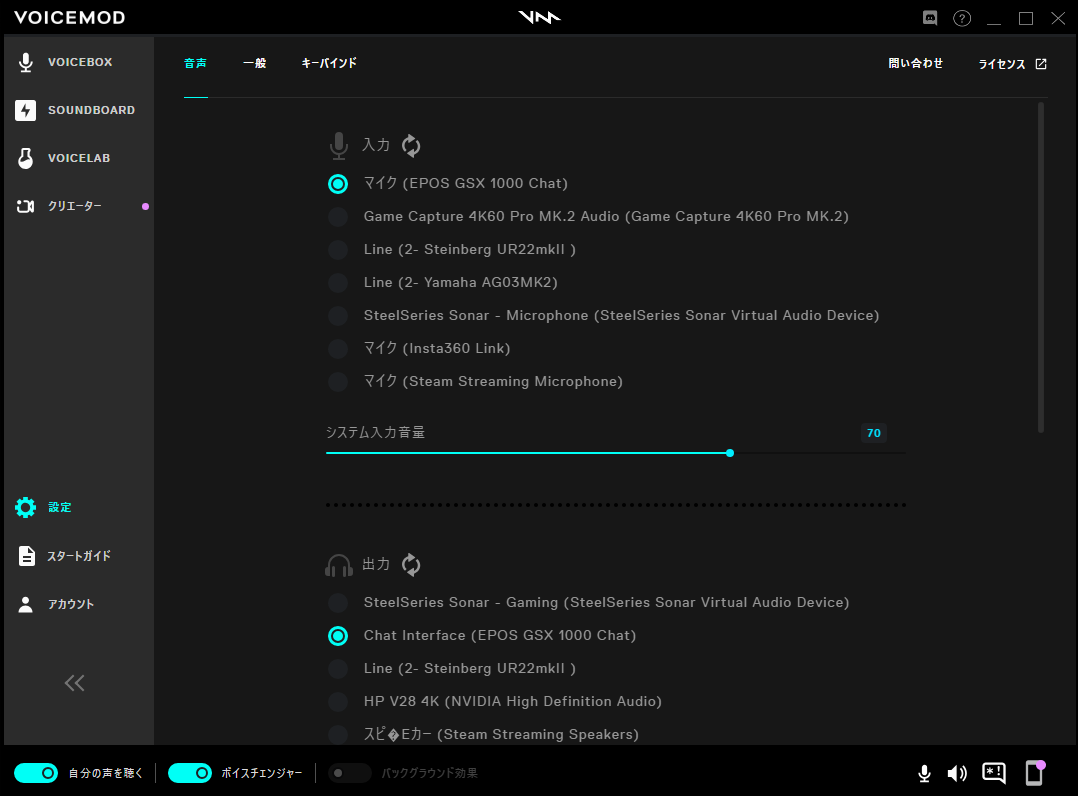This screenshot has height=796, width=1078.
Task: Select HP V28 4K (NVIDIA High Definition Audio) output
Action: 495,702
